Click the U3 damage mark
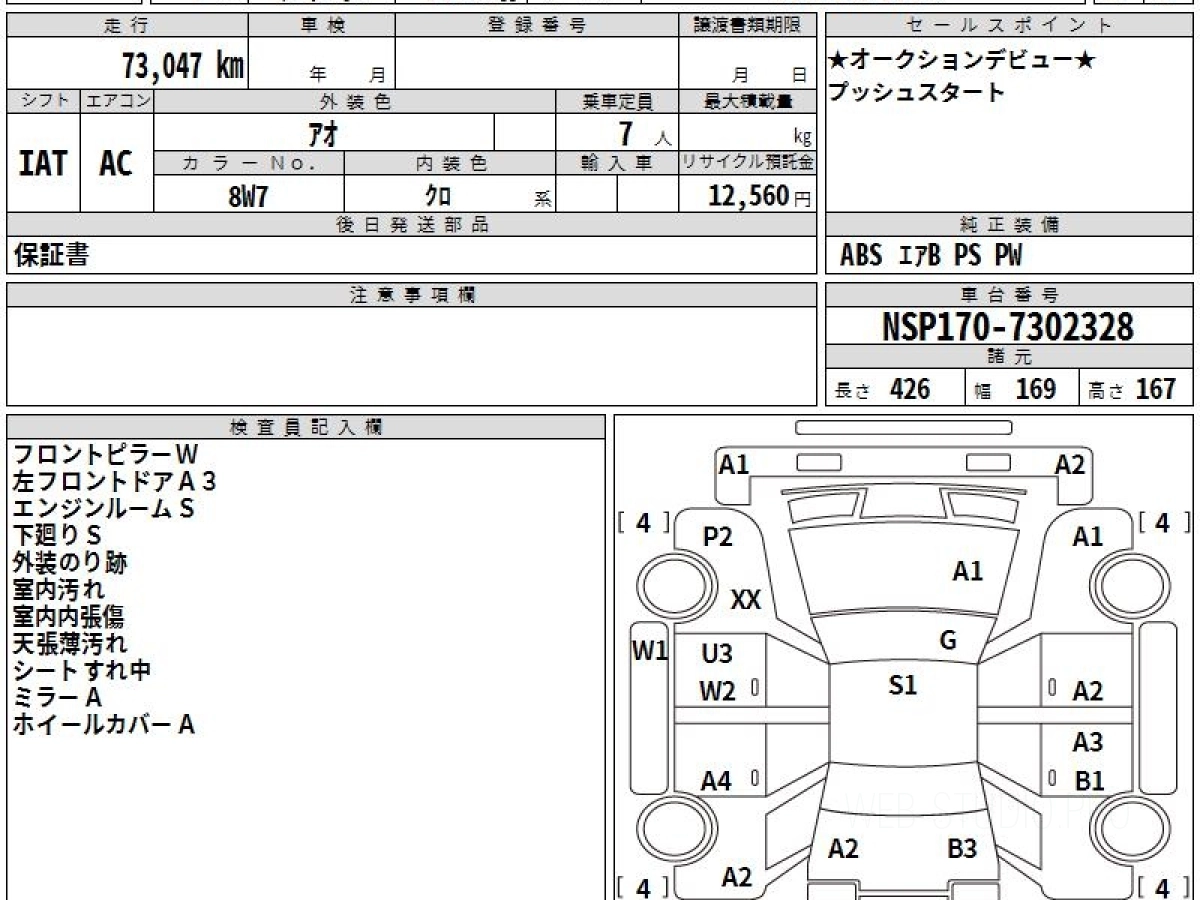1200x900 pixels. click(x=717, y=654)
